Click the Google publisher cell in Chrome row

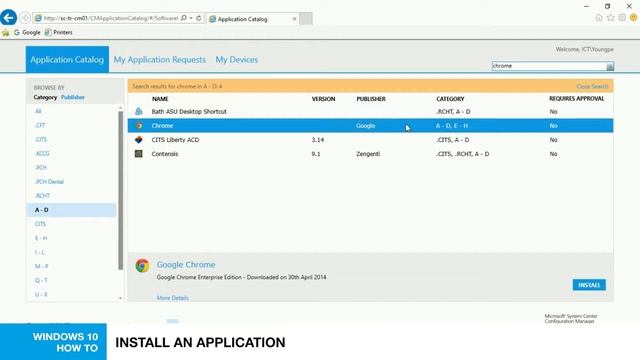365,126
